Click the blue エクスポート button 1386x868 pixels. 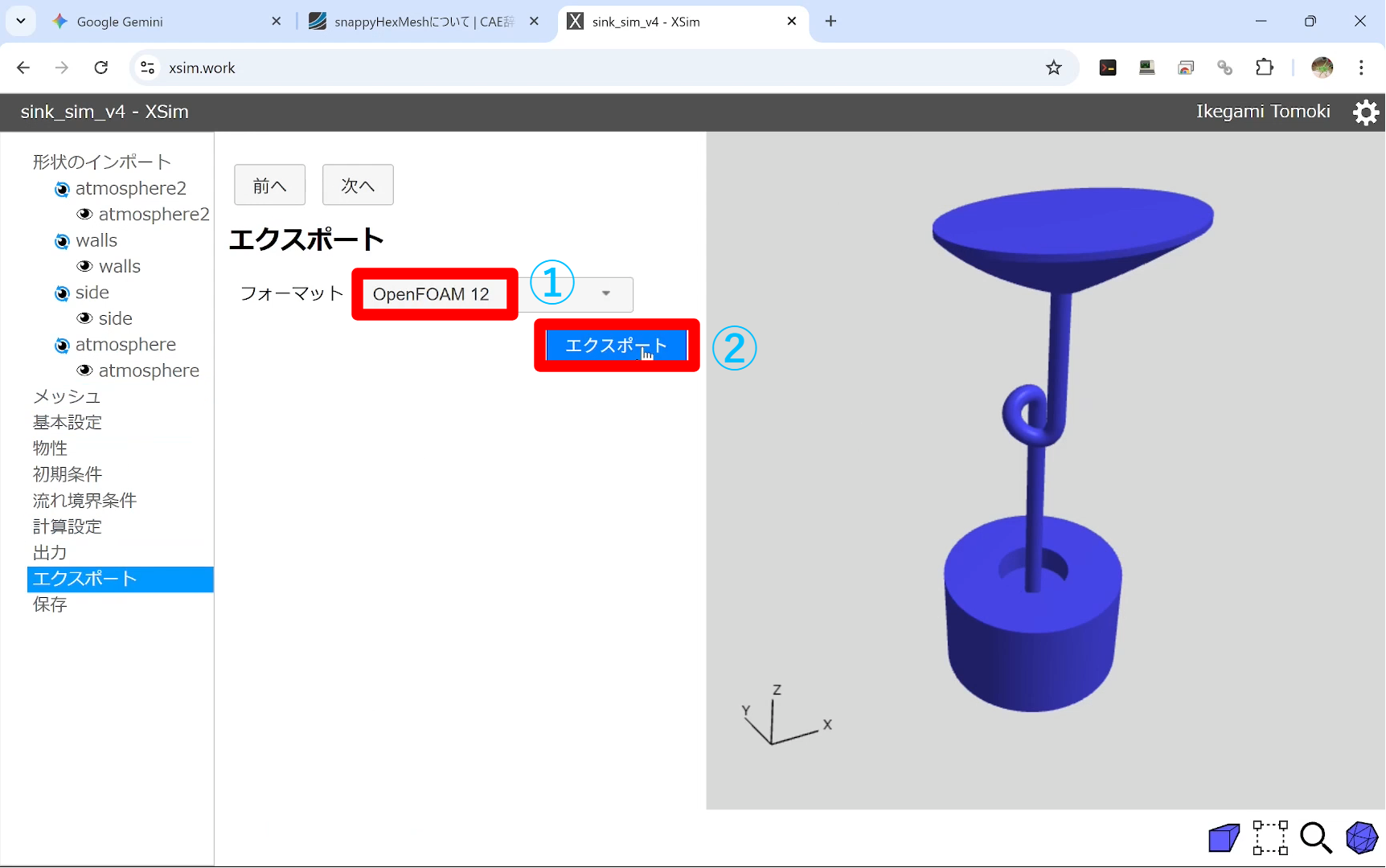(x=616, y=346)
